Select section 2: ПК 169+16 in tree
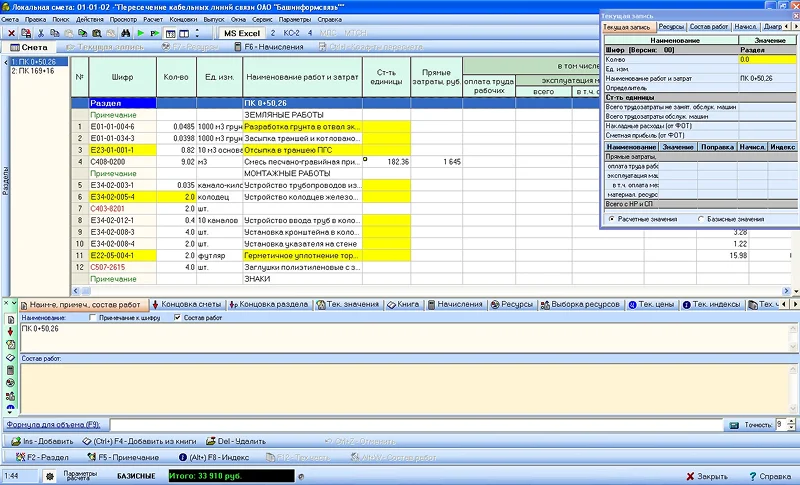The image size is (800, 485). click(34, 72)
